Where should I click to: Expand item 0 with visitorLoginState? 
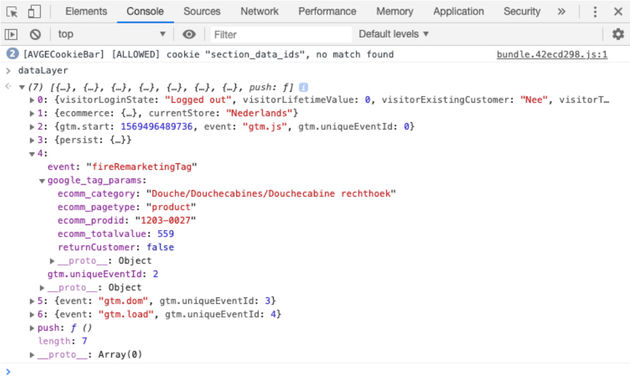point(32,100)
